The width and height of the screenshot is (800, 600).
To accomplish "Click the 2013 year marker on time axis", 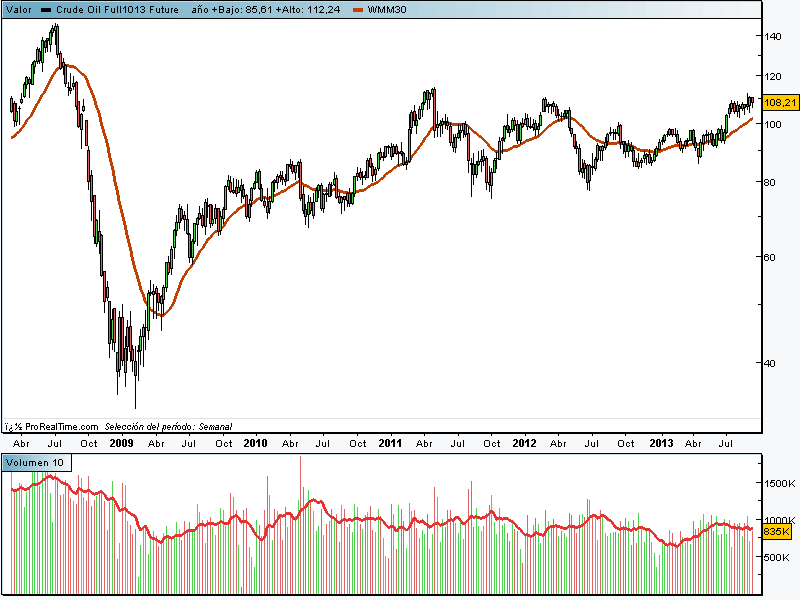I will [660, 443].
